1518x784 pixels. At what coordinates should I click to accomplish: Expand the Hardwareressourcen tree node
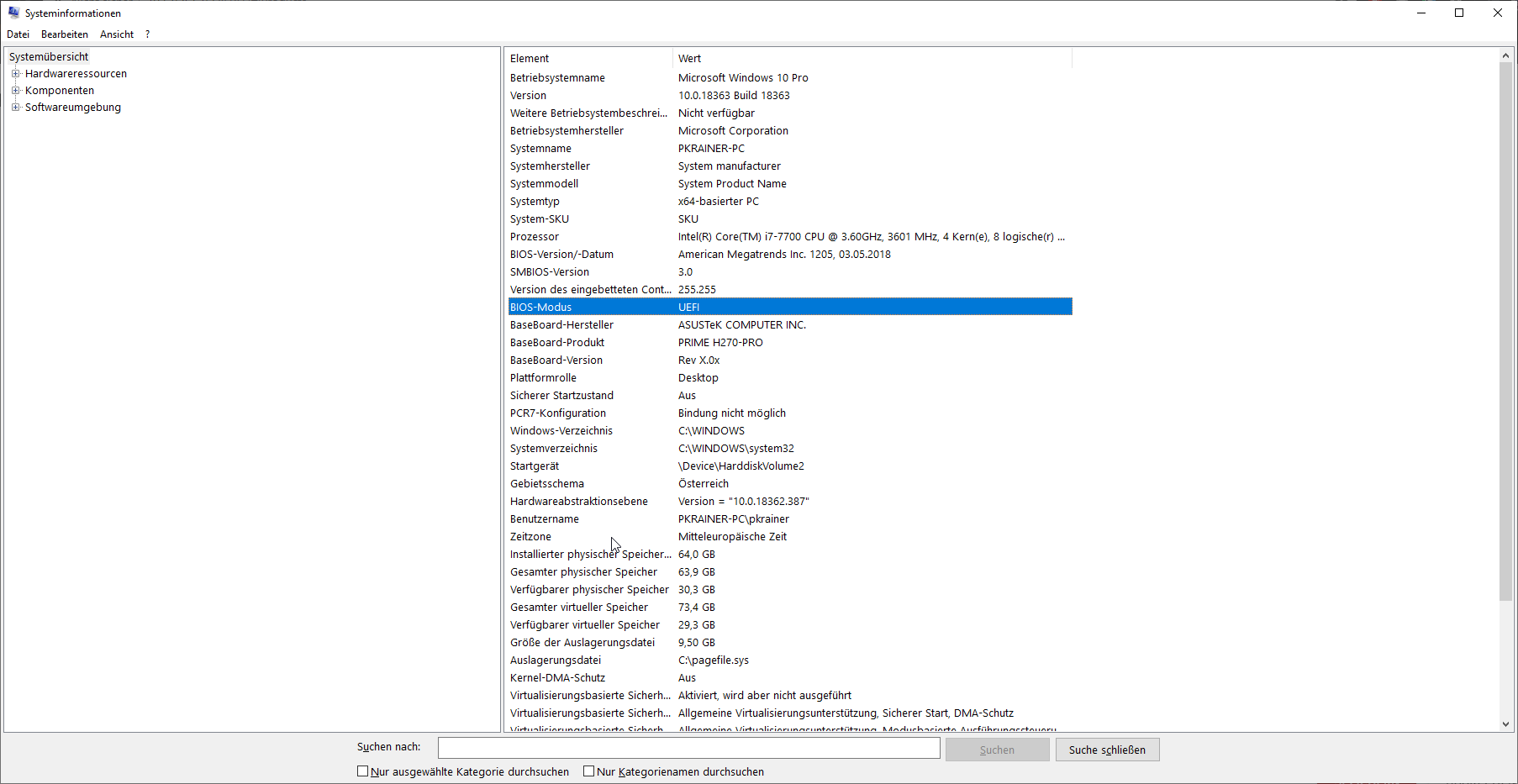pos(15,74)
